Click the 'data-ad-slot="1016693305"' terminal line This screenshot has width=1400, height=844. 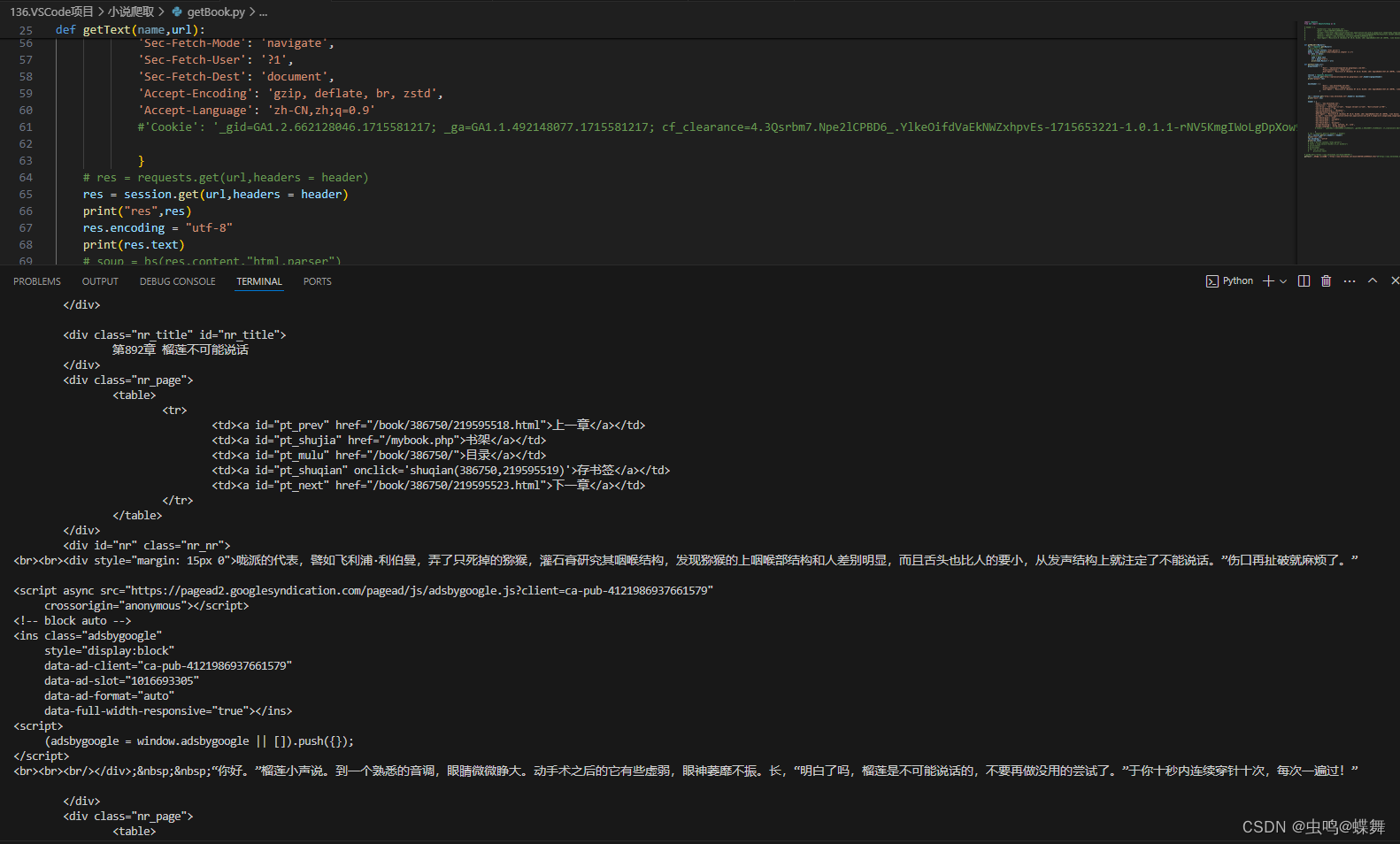point(121,681)
